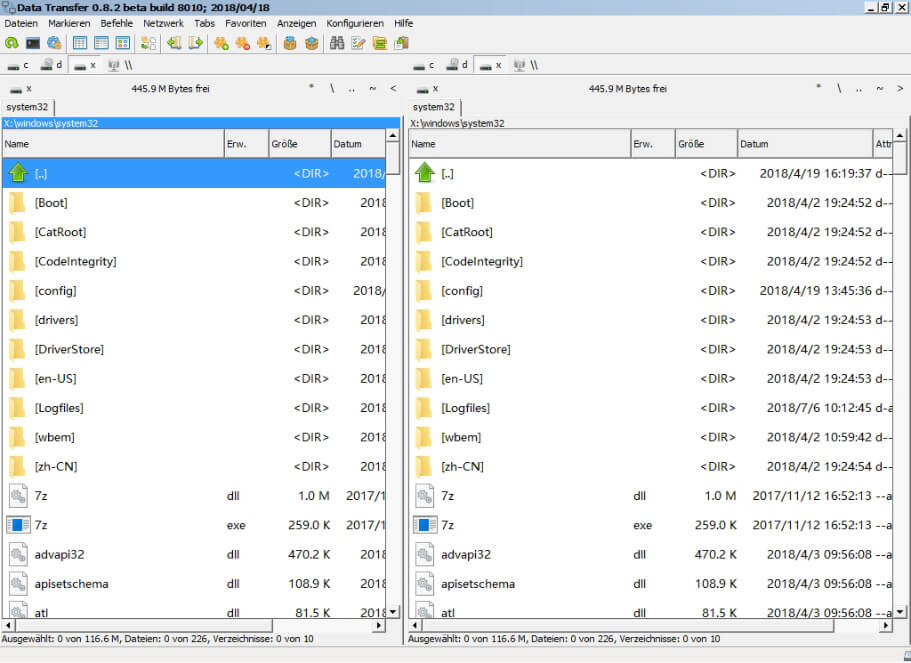Open the Tabs menu
This screenshot has width=911, height=663.
pyautogui.click(x=205, y=23)
